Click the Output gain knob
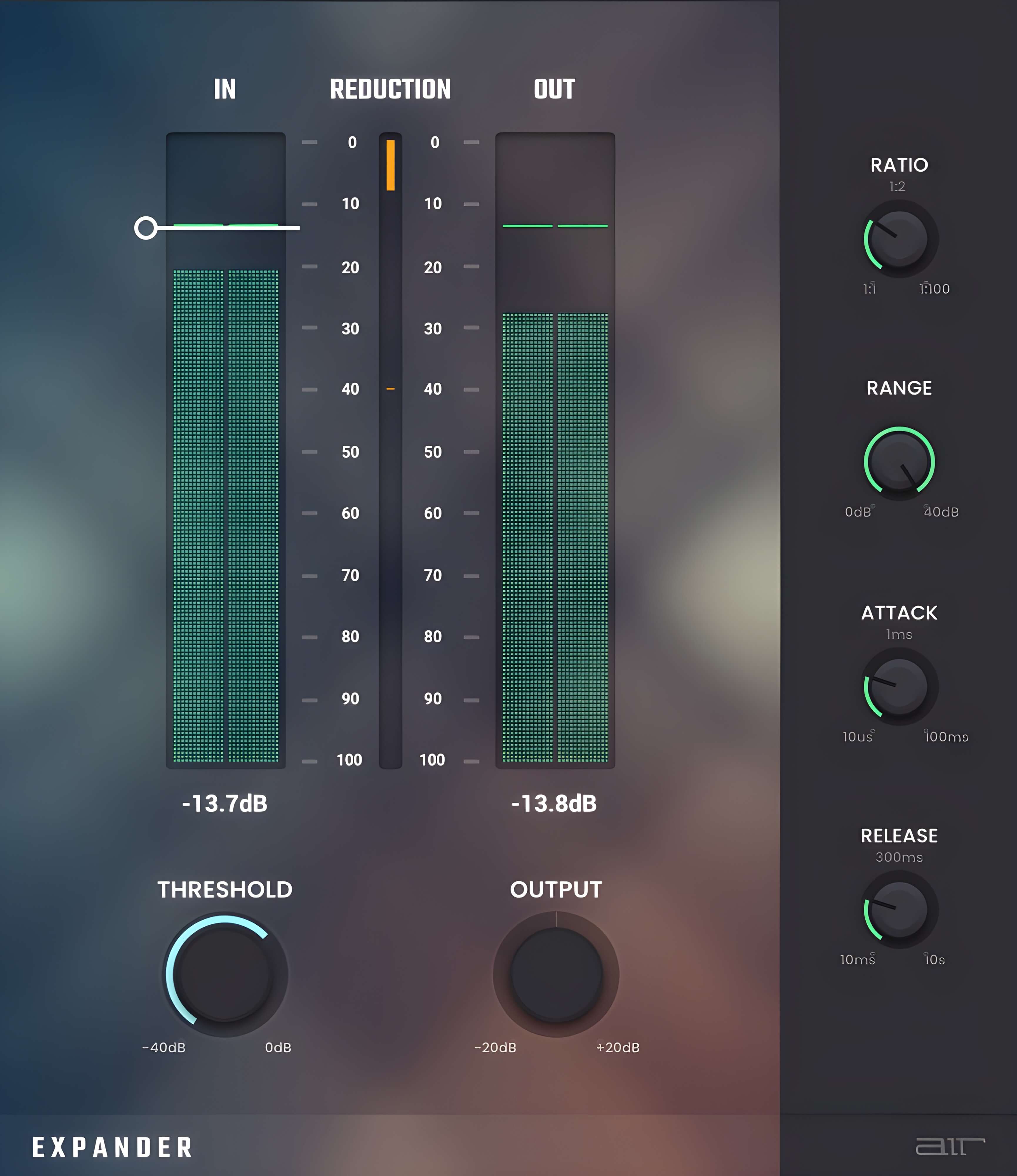Viewport: 1017px width, 1176px height. coord(556,975)
